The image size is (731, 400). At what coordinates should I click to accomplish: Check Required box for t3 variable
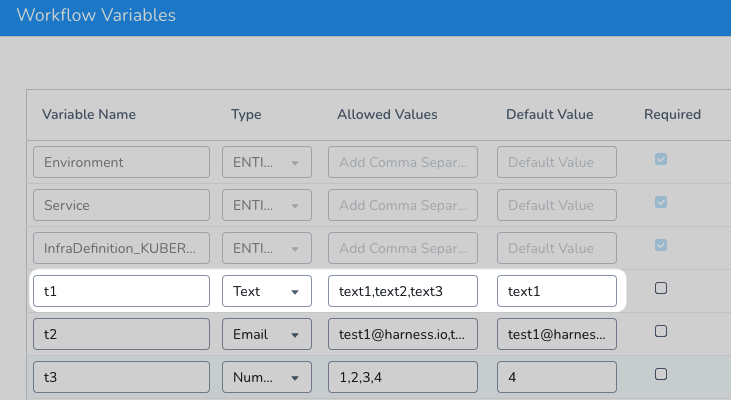(x=661, y=374)
